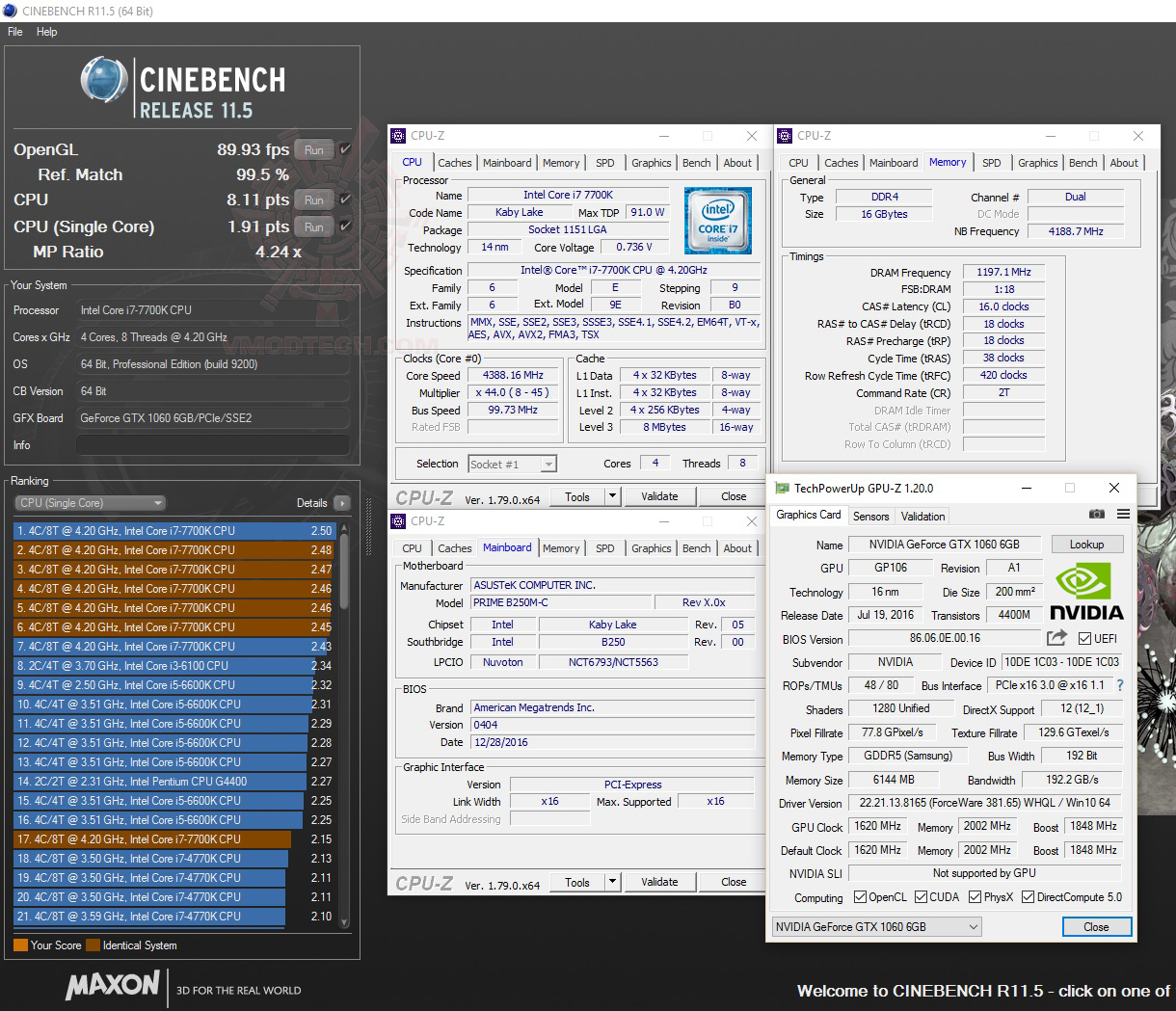This screenshot has width=1176, height=1011.
Task: Click Validate in the CPU window
Action: (659, 496)
